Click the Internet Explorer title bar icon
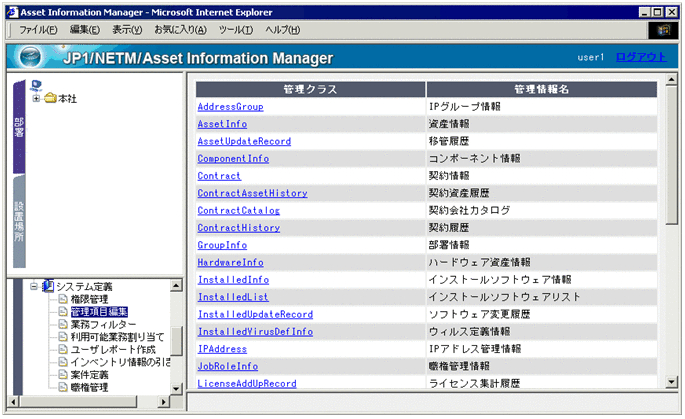 coord(12,12)
